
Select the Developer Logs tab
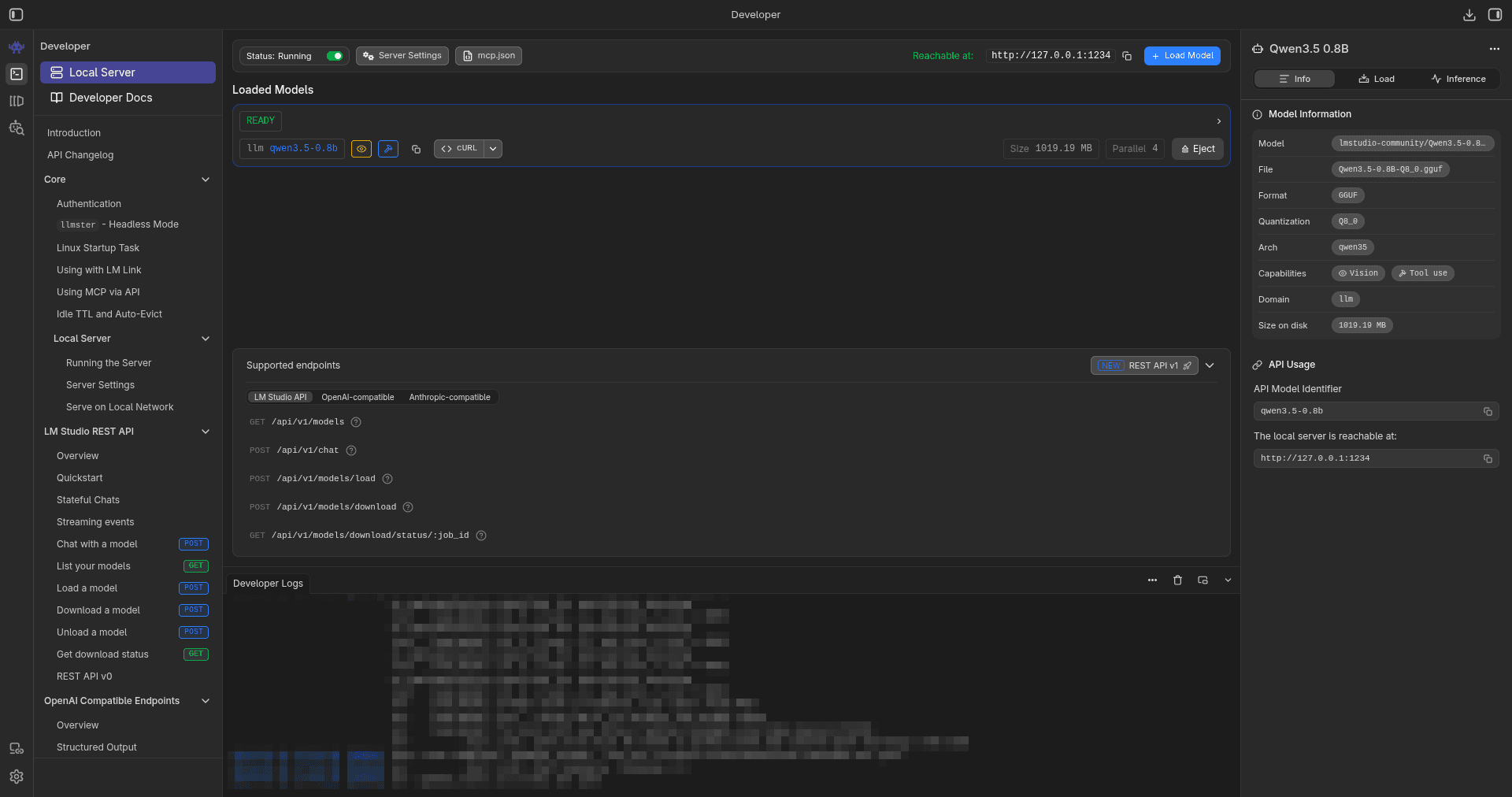(x=268, y=584)
